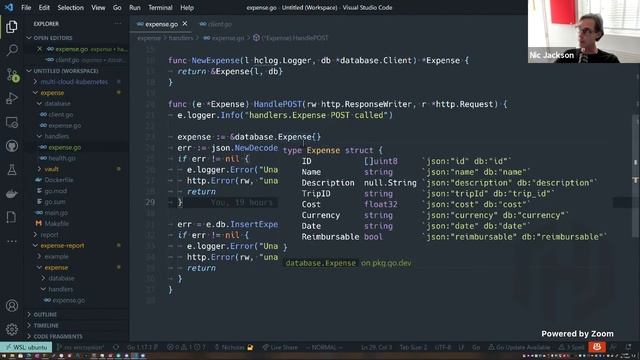
Task: Click the handlers breadcrumb segment
Action: [181, 38]
